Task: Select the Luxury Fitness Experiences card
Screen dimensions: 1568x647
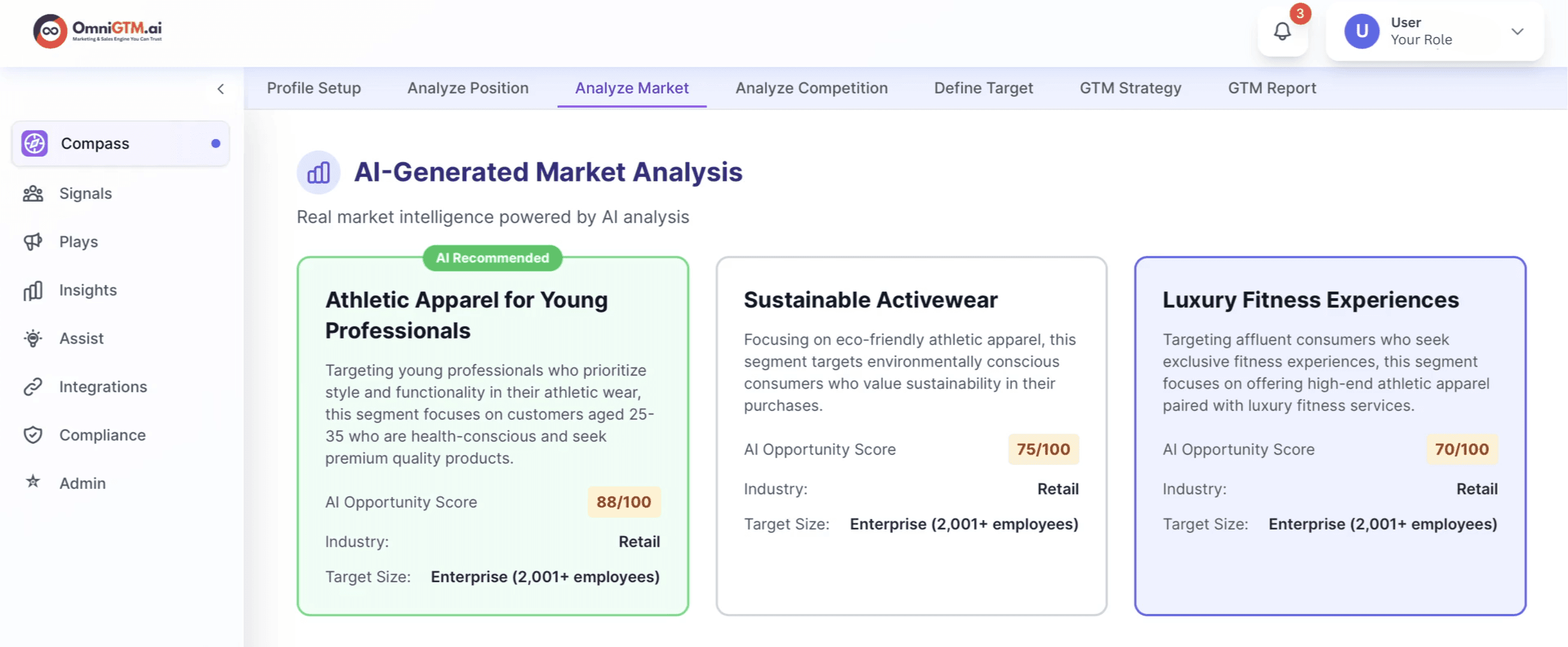Action: click(1330, 435)
